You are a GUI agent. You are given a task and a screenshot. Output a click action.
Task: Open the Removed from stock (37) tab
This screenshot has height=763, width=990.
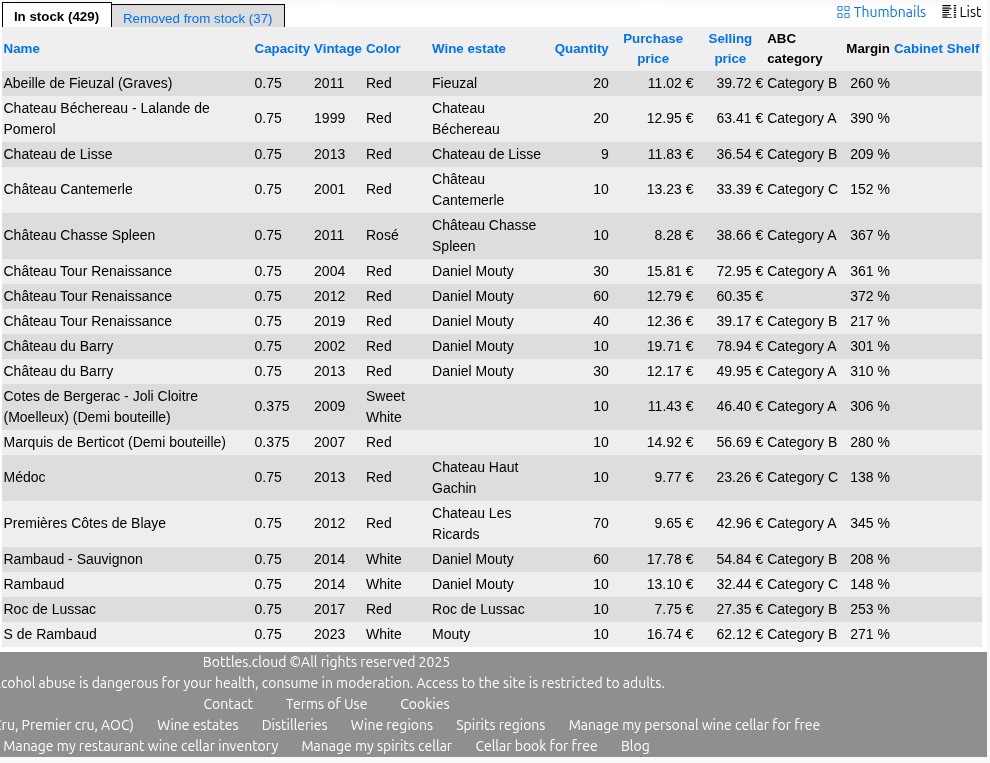pos(197,18)
